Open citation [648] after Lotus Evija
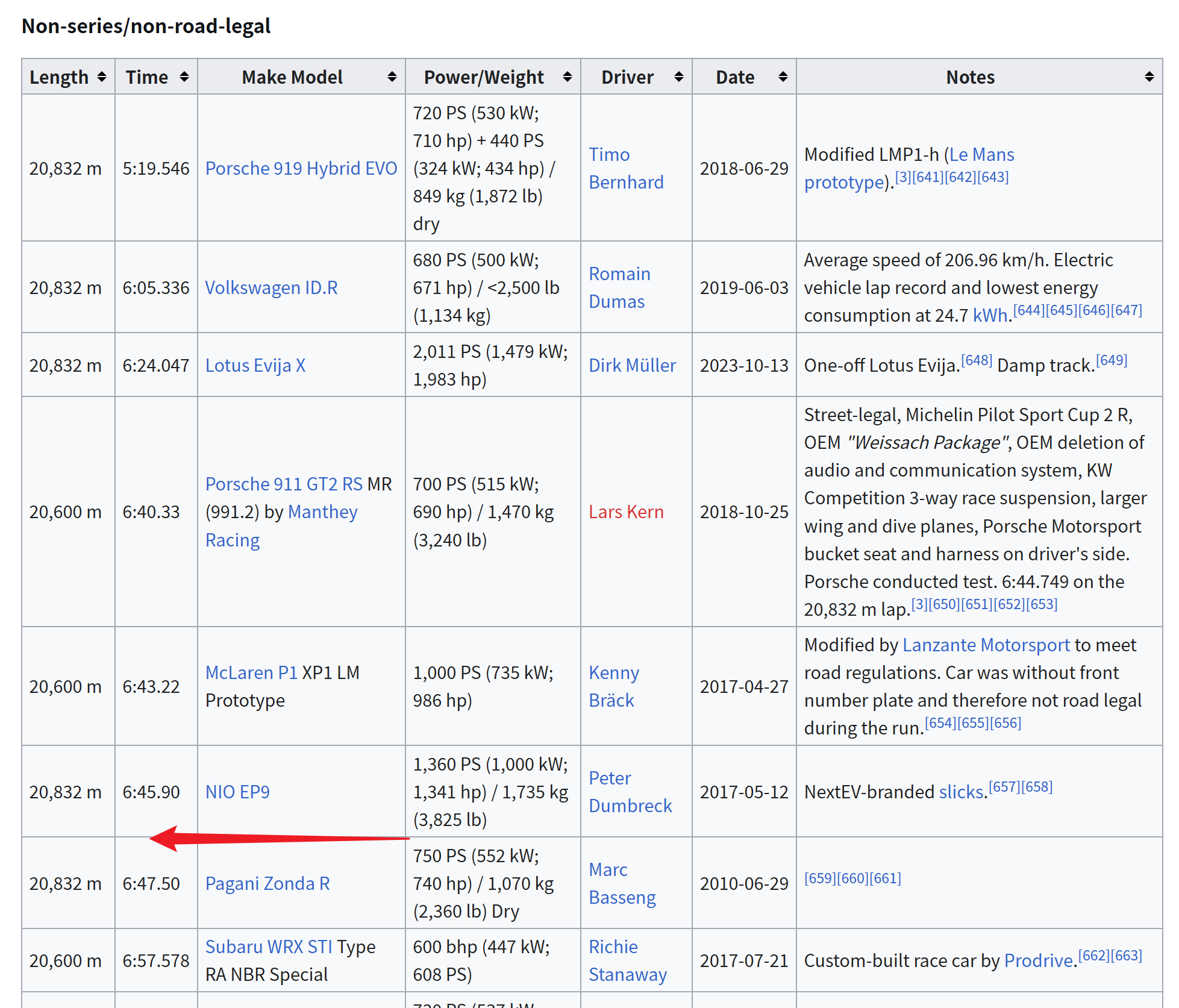 (x=977, y=360)
